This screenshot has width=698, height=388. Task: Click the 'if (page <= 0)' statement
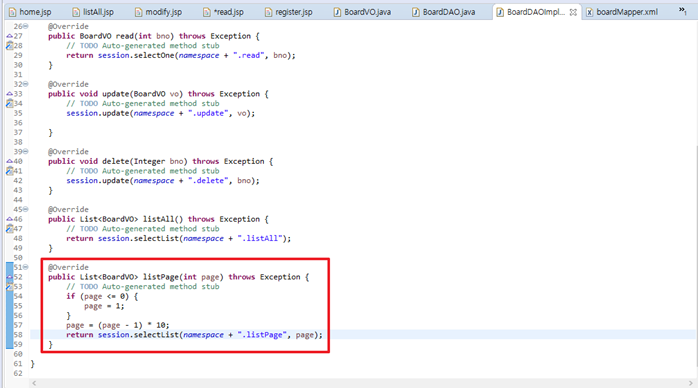coord(102,296)
